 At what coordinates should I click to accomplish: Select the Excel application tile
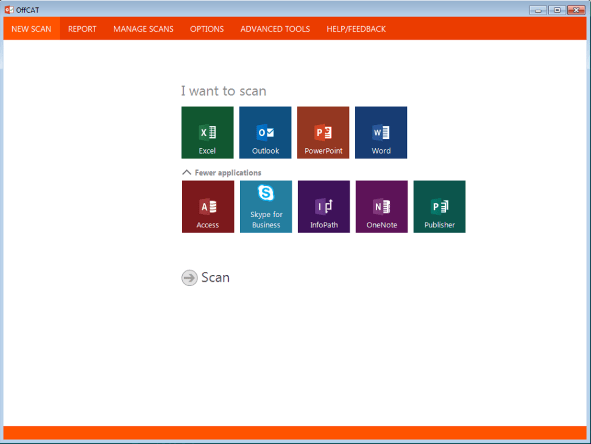[207, 132]
